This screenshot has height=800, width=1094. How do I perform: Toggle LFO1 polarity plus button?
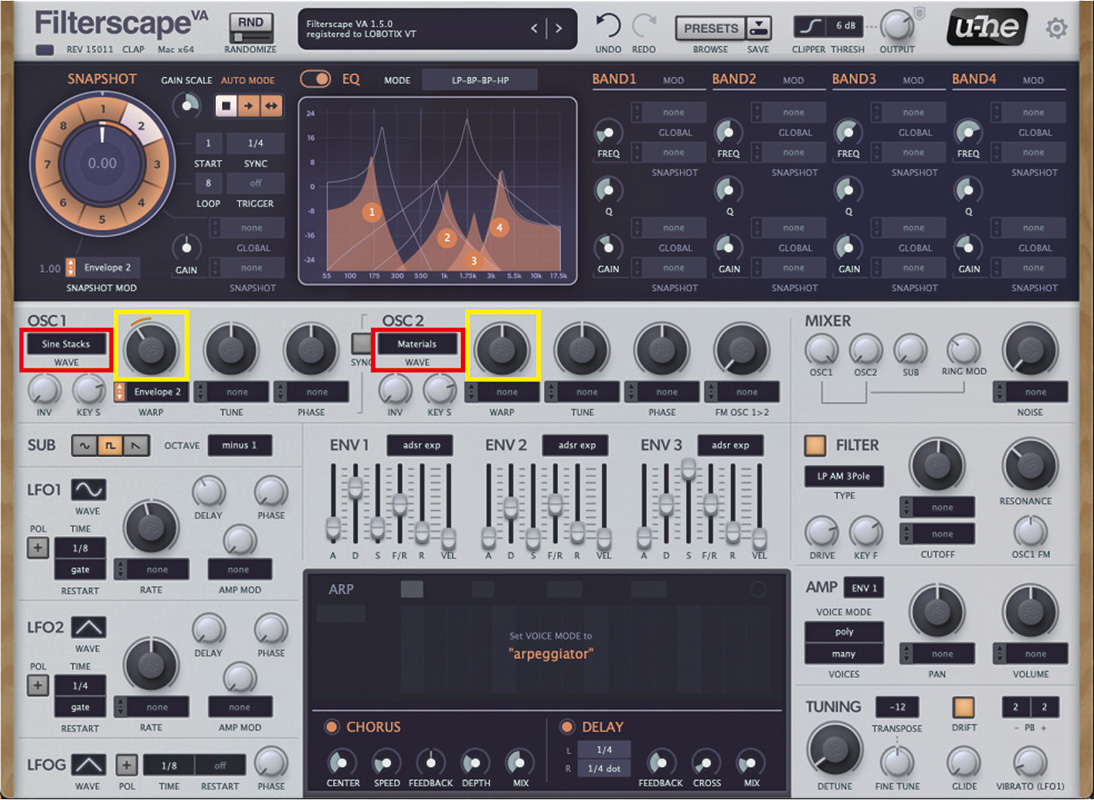tap(38, 548)
